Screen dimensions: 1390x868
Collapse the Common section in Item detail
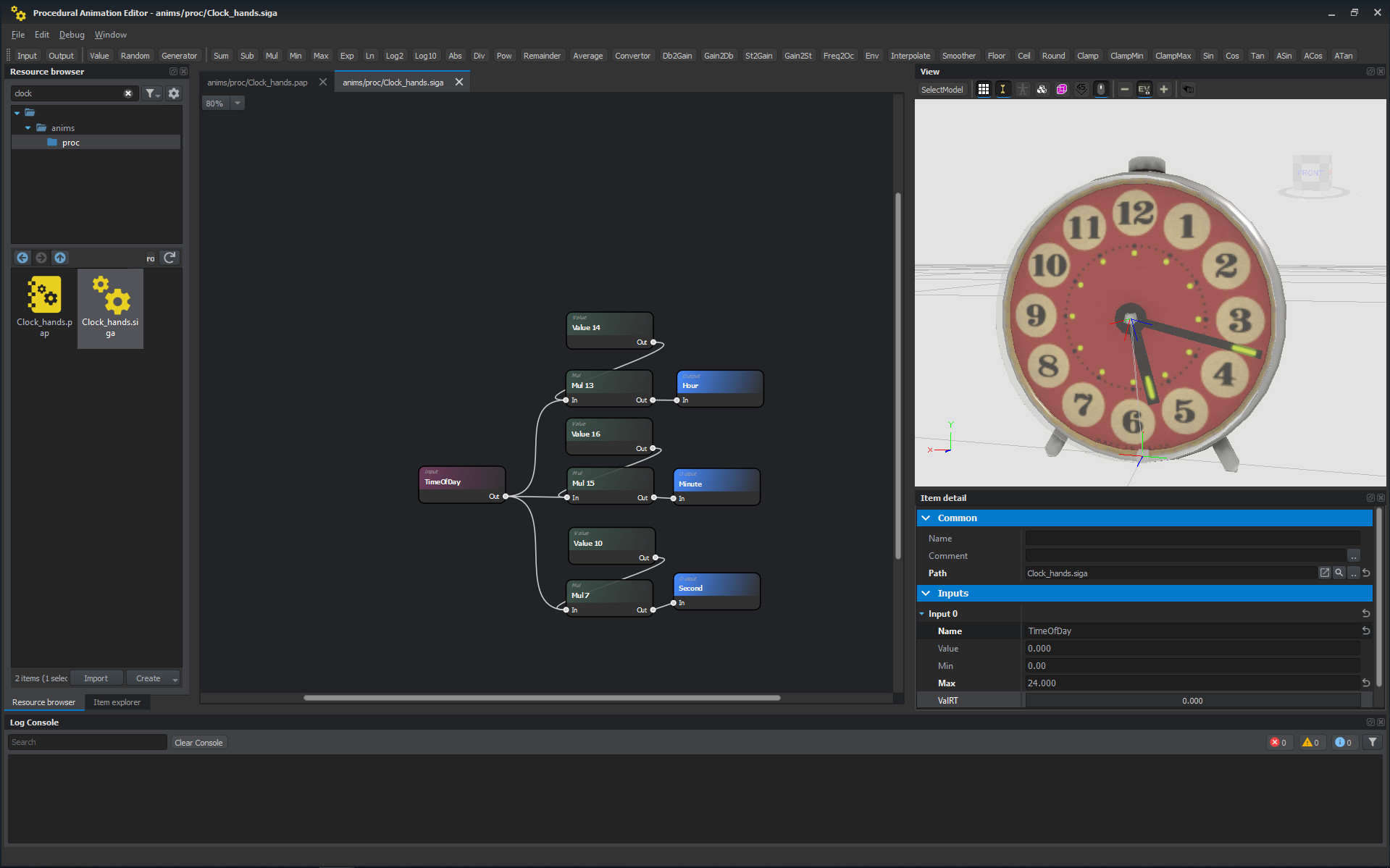(926, 518)
